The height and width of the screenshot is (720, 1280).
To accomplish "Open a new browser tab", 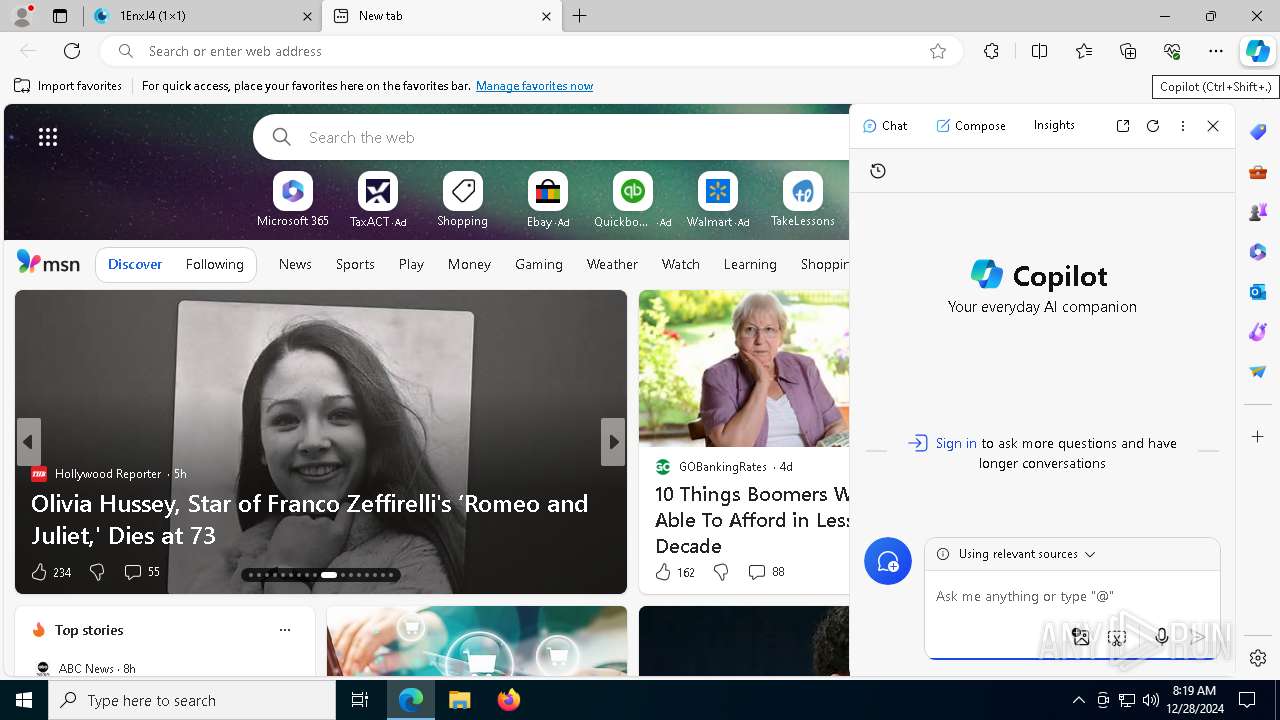I will tap(580, 16).
